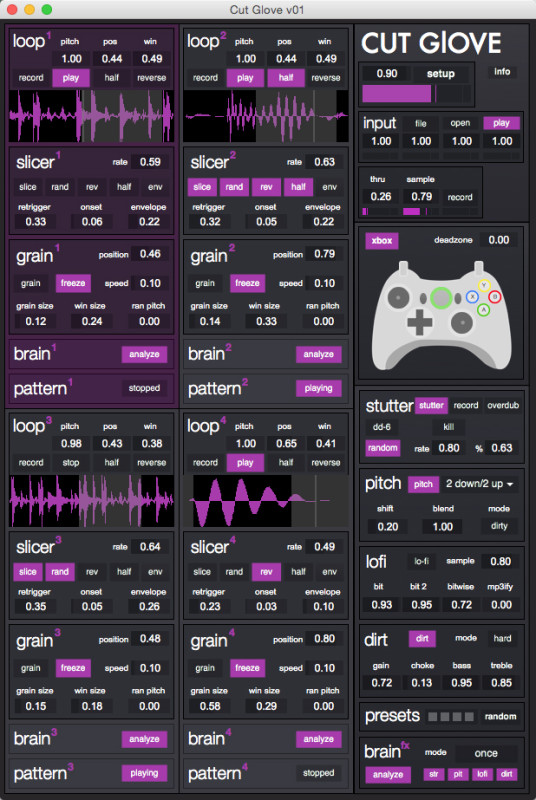Open the info panel
This screenshot has height=800, width=536.
(502, 72)
